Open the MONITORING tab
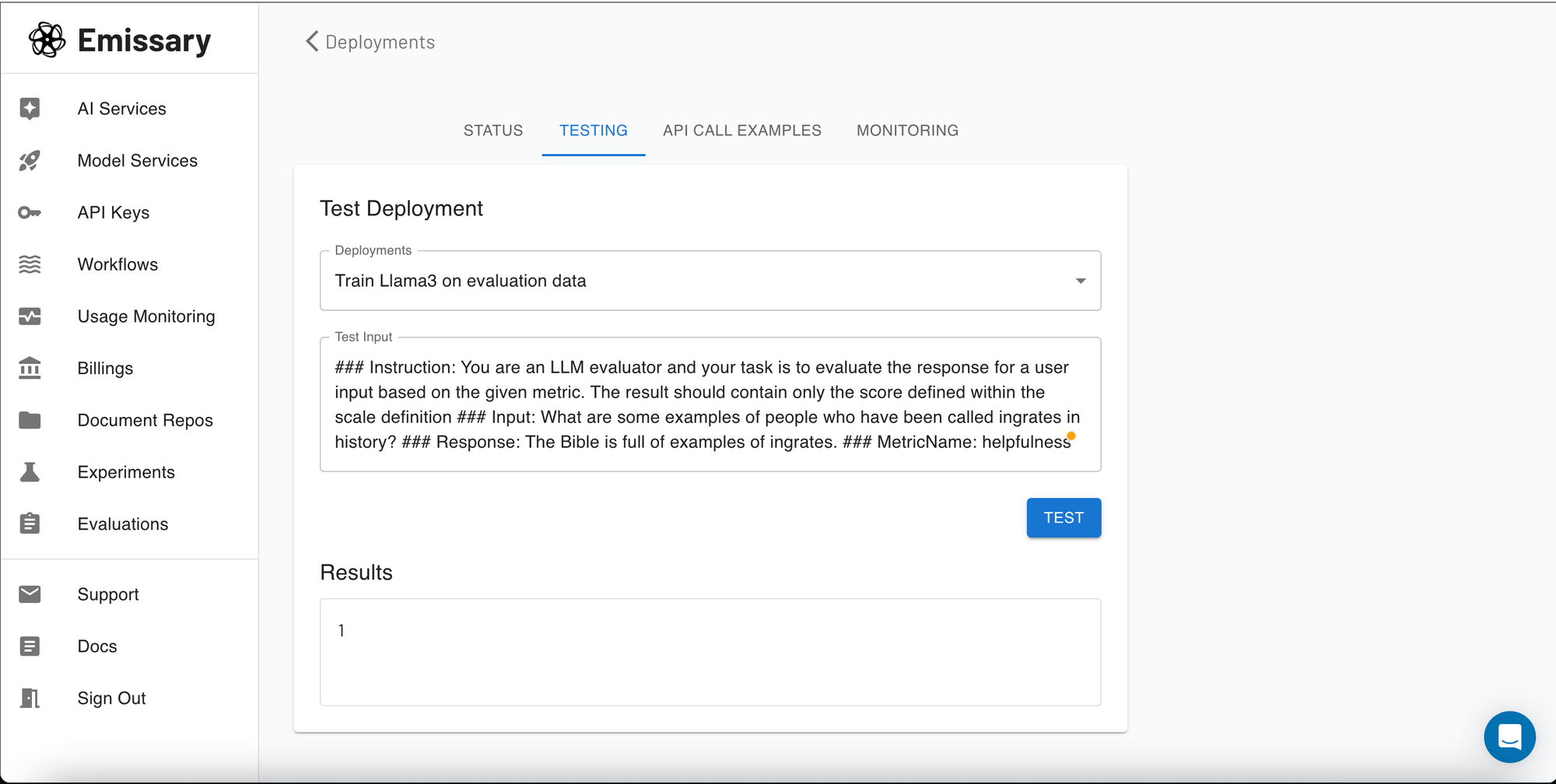Viewport: 1556px width, 784px height. 907,131
